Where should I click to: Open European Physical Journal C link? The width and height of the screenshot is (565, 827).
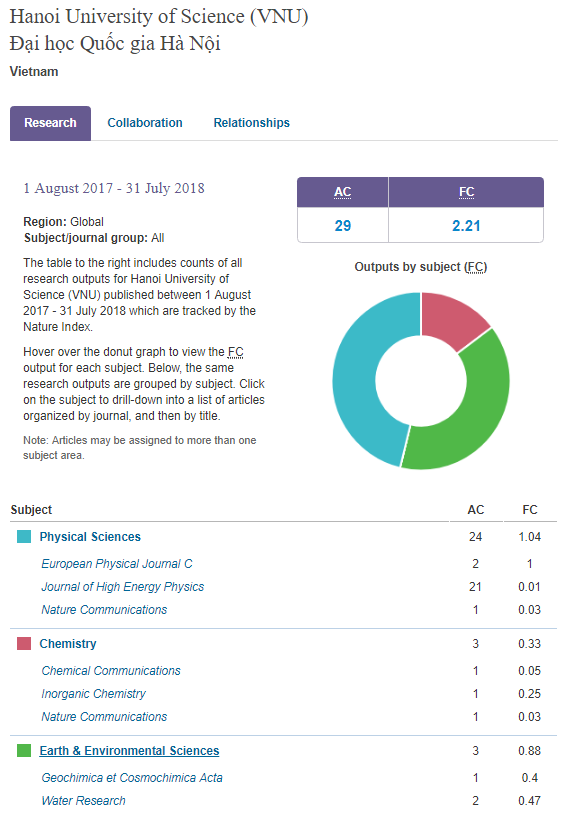pyautogui.click(x=117, y=564)
